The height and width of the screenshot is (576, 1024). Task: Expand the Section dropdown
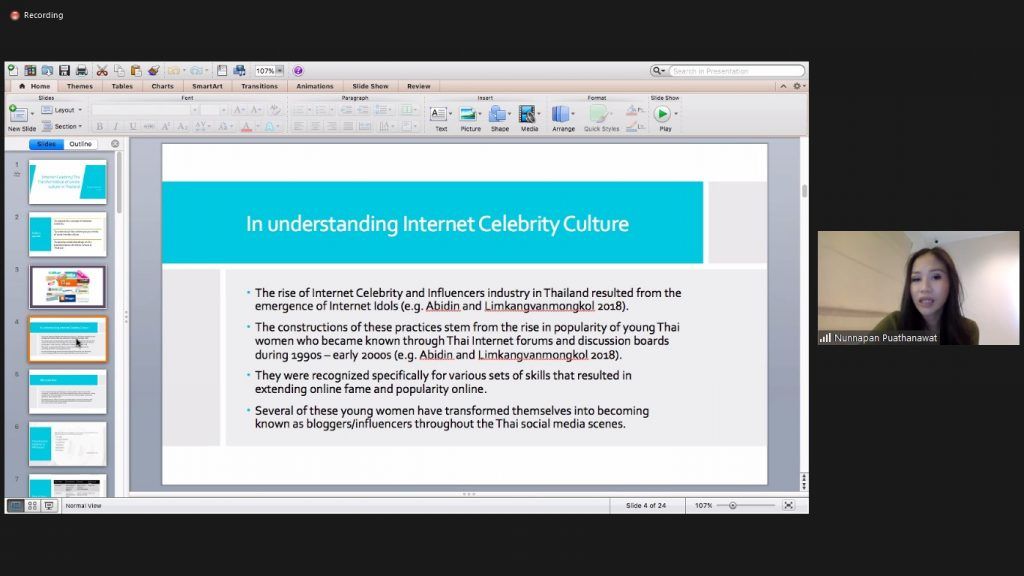(66, 127)
